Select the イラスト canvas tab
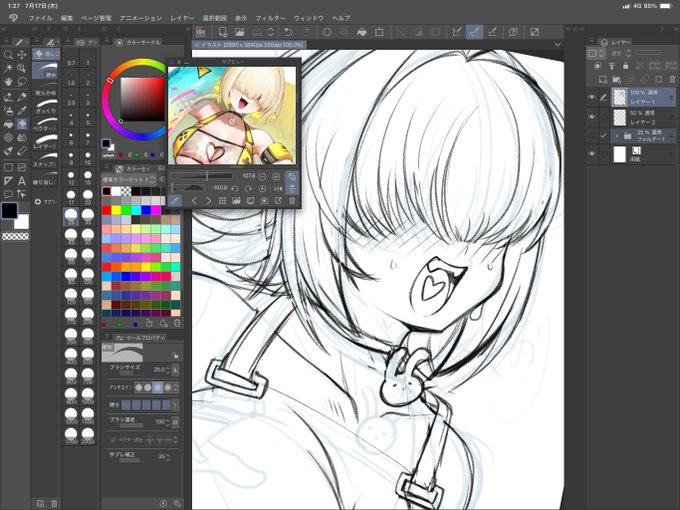 pos(250,45)
